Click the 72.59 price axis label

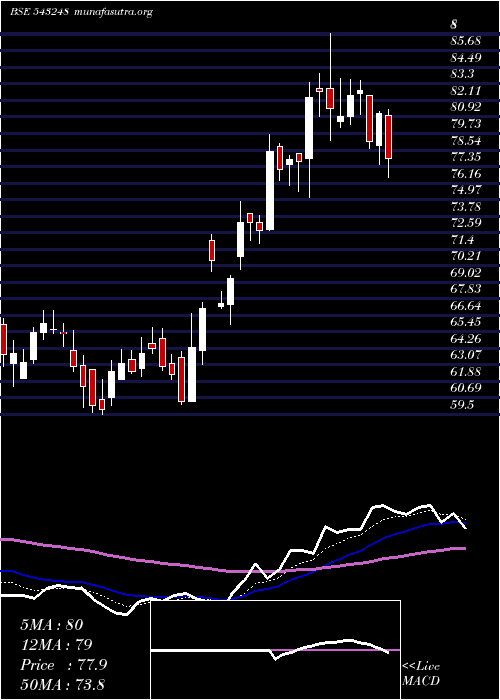465,223
